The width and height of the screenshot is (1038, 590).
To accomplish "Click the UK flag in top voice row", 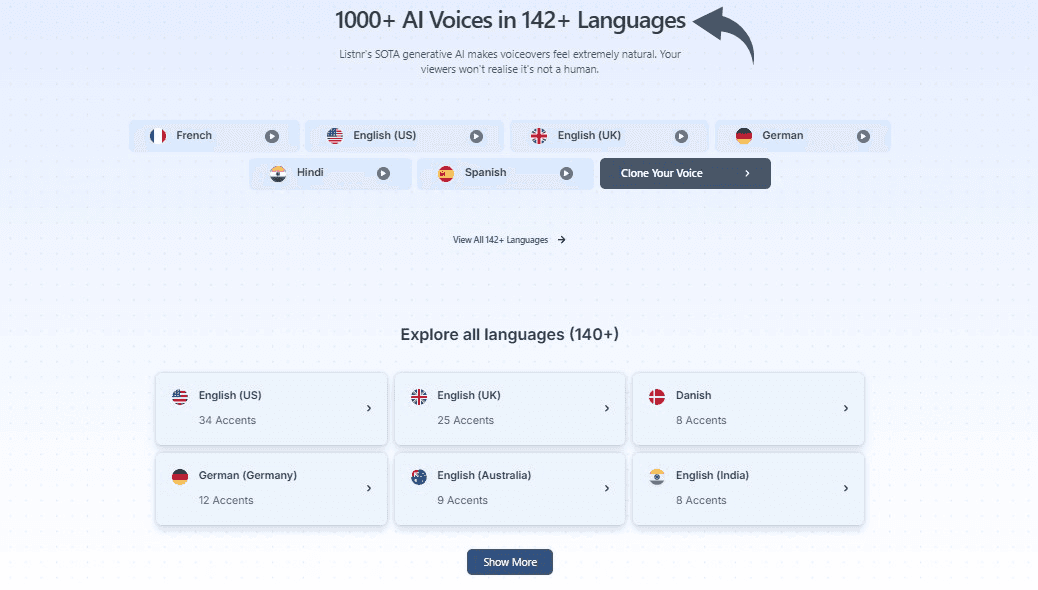I will [x=539, y=136].
